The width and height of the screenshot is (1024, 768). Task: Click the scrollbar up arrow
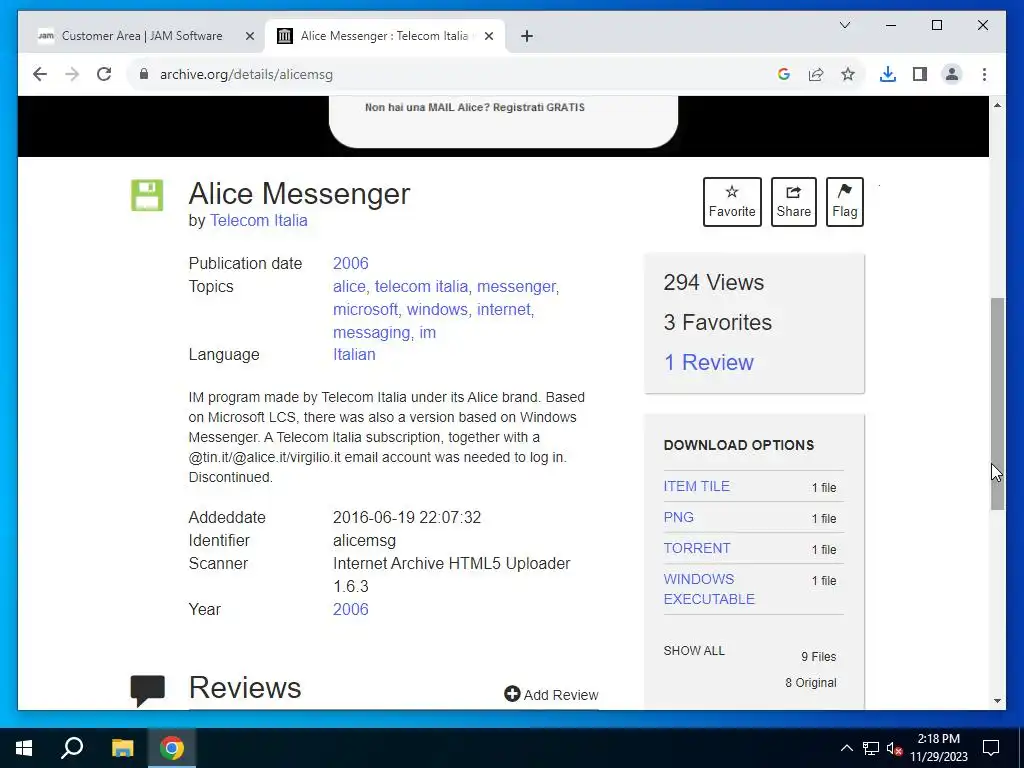click(x=997, y=105)
